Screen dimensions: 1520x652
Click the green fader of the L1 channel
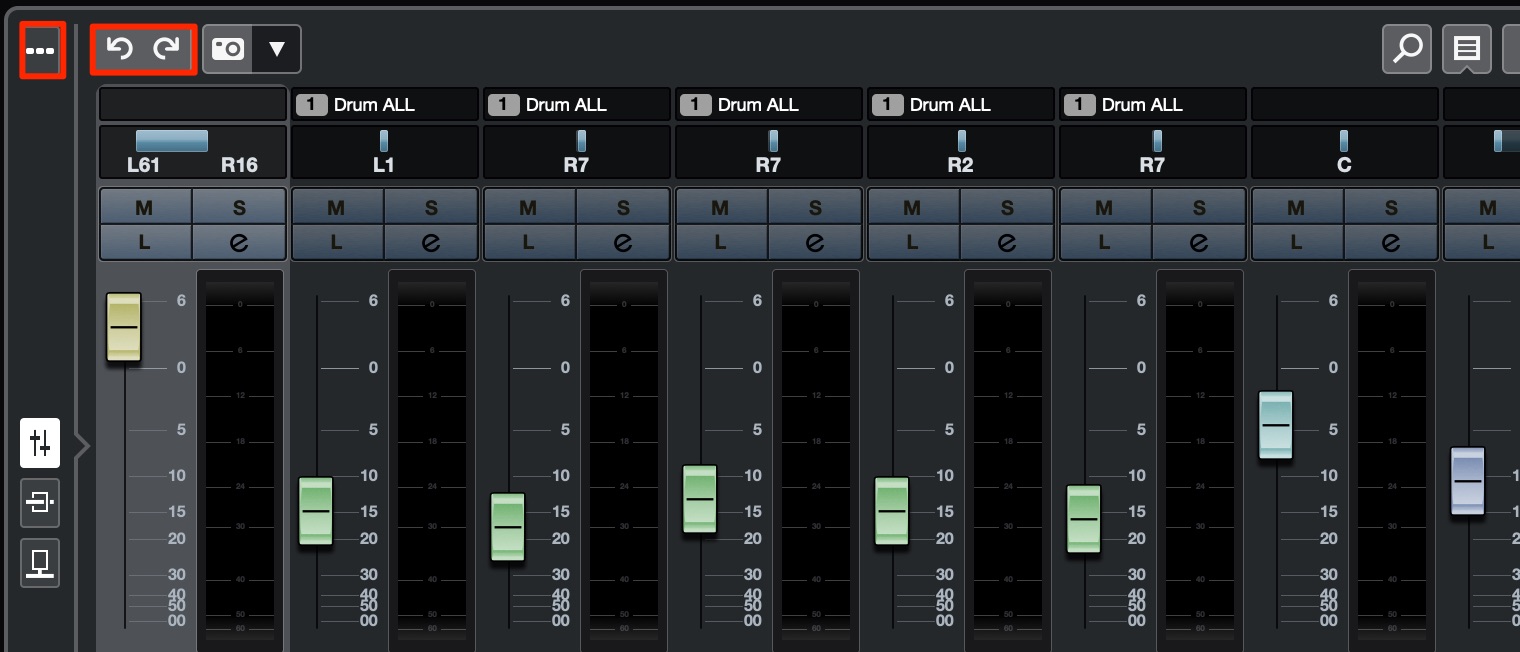[x=316, y=511]
